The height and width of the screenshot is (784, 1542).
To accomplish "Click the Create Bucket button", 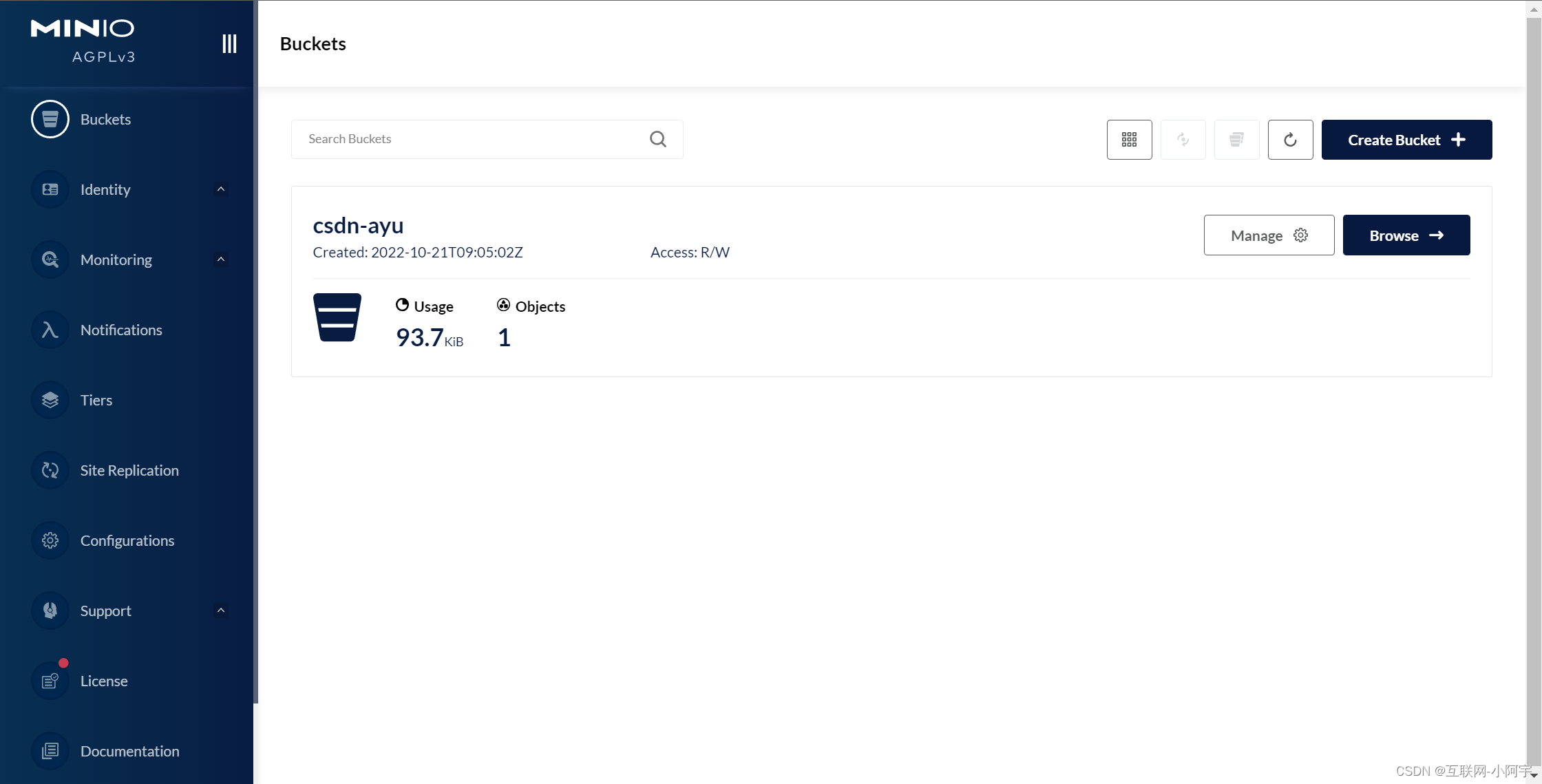I will point(1406,140).
